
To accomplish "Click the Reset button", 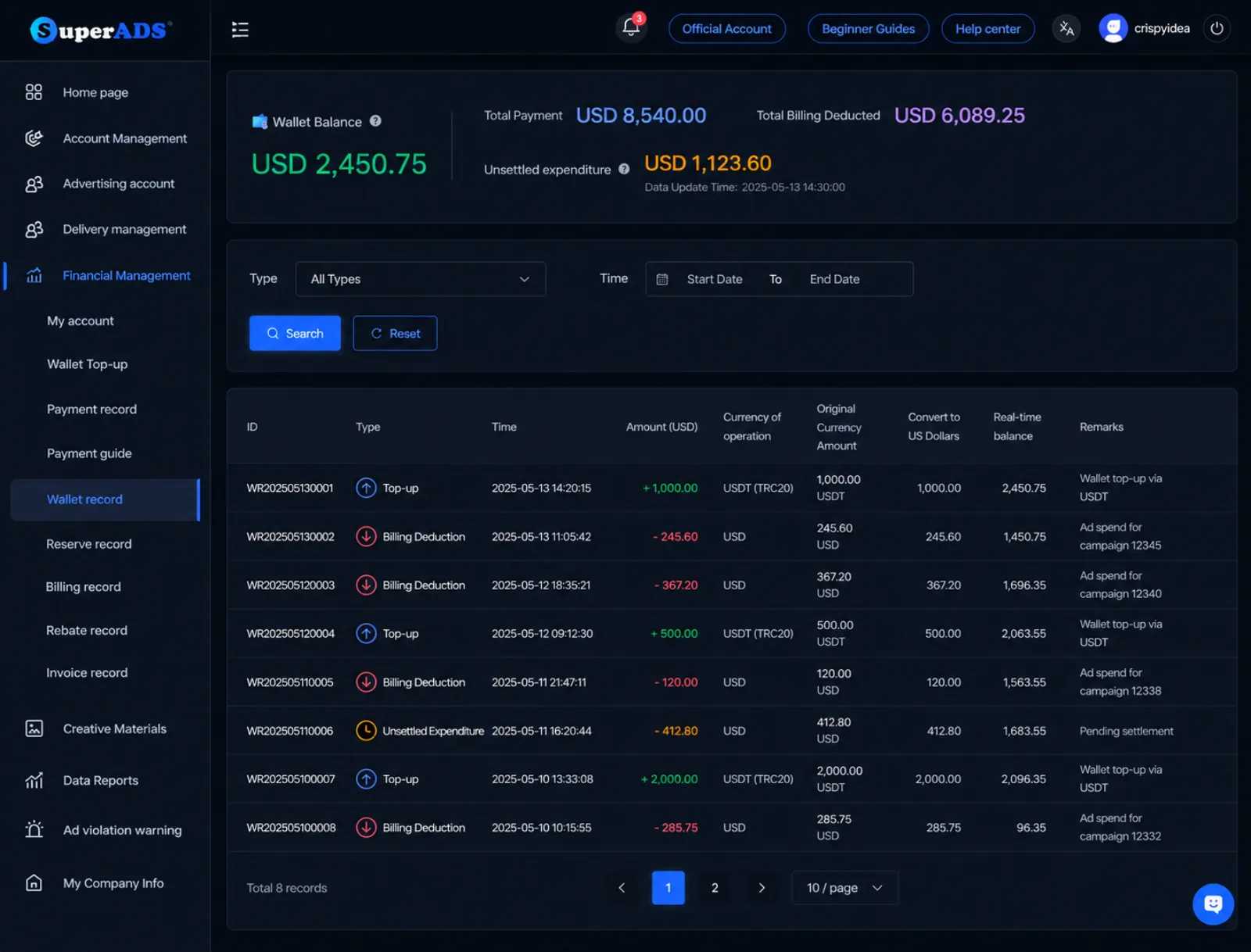I will [x=395, y=333].
